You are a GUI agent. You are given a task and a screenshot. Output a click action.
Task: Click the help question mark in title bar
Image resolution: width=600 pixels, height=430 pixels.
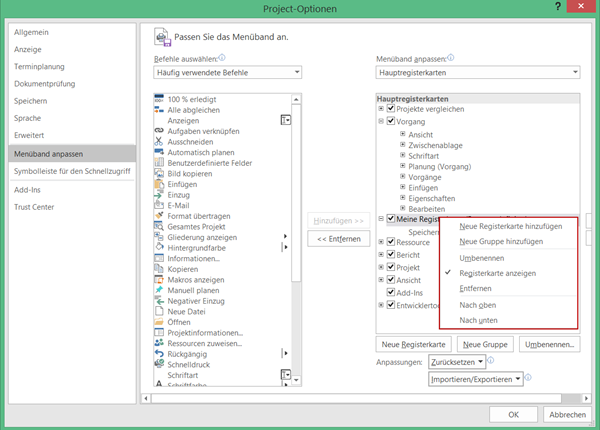tap(558, 7)
